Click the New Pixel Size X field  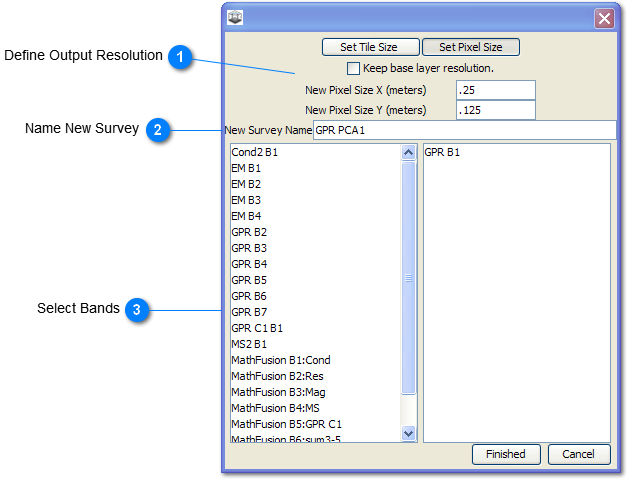coord(495,90)
